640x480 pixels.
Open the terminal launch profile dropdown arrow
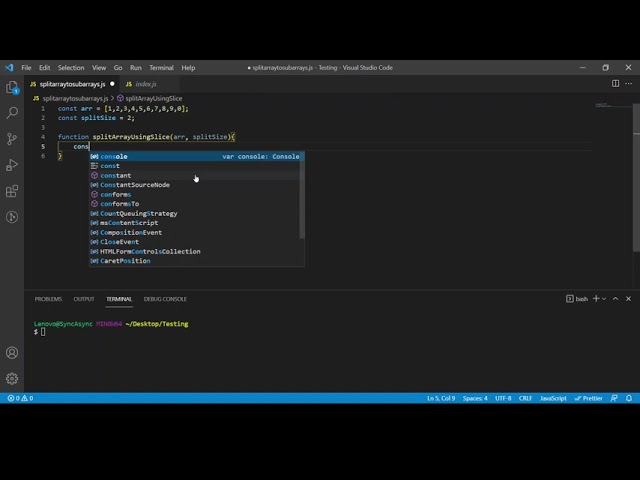pos(604,299)
